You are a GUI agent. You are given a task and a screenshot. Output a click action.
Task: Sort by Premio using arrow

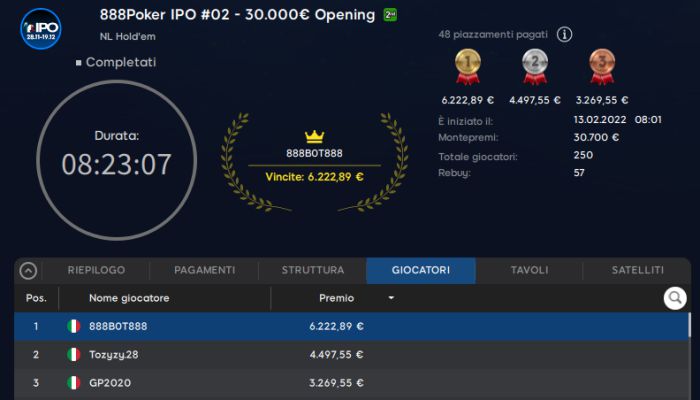coord(391,298)
